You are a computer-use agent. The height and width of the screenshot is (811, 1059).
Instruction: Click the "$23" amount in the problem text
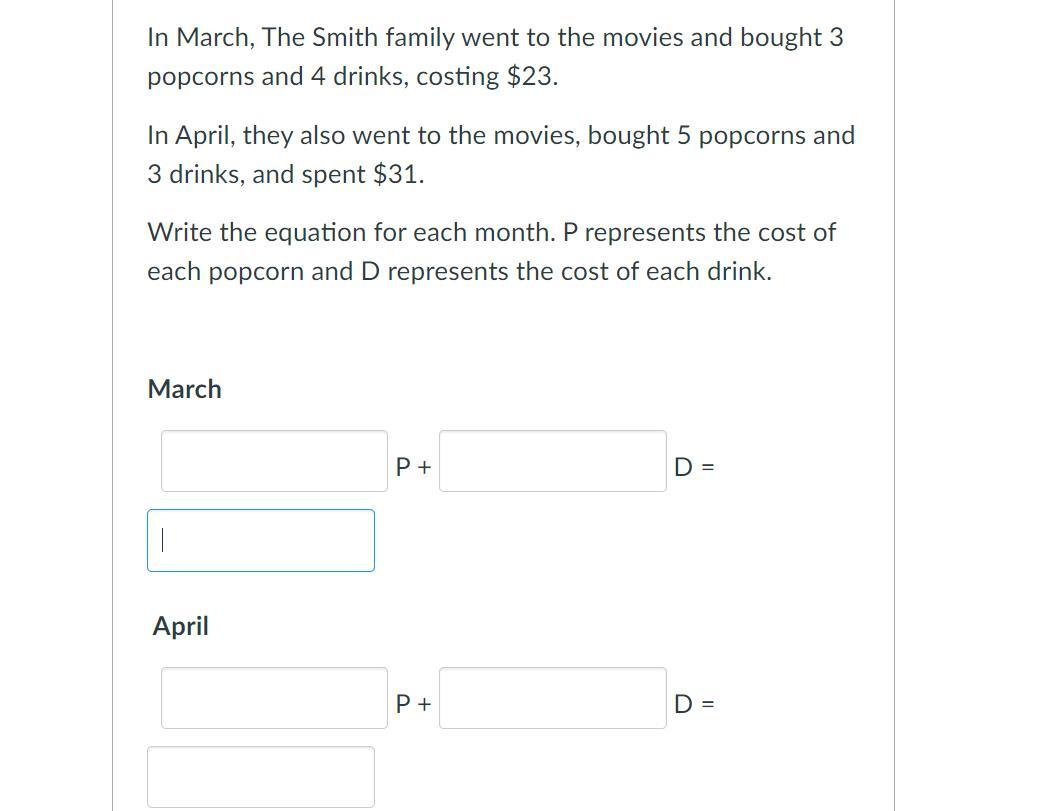pyautogui.click(x=530, y=77)
